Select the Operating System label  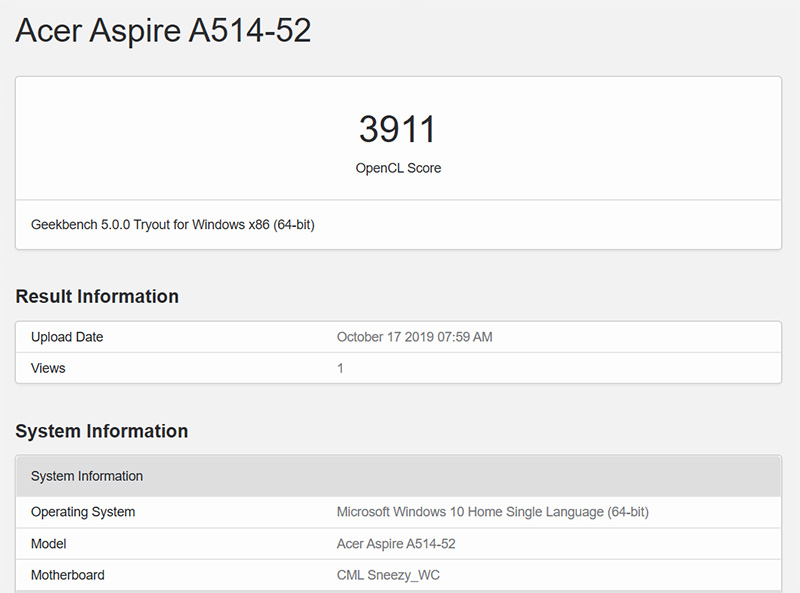tap(83, 512)
